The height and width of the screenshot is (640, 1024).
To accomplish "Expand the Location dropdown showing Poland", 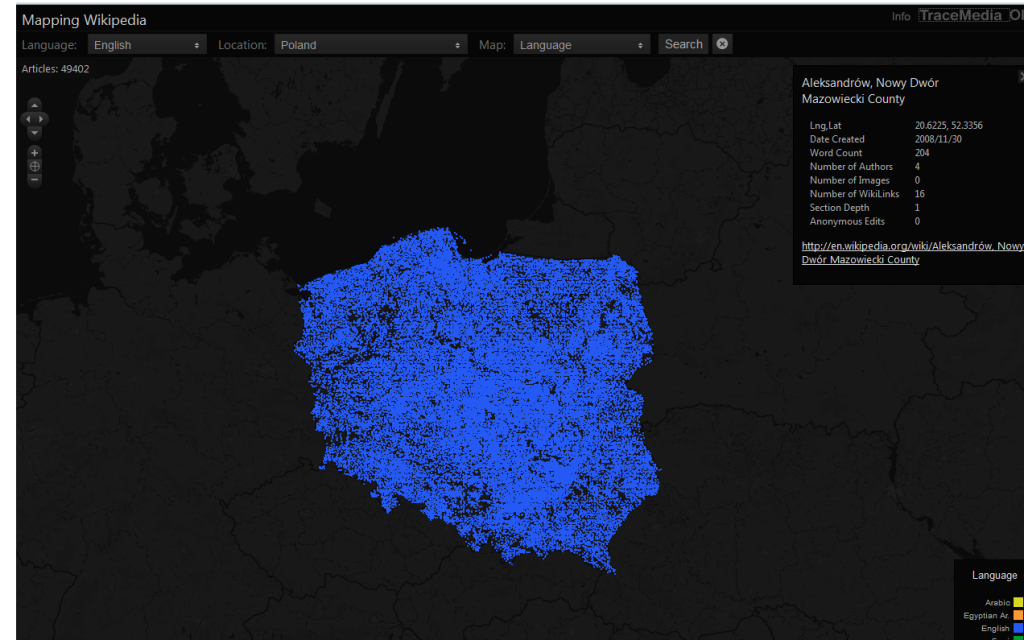I will (x=371, y=45).
